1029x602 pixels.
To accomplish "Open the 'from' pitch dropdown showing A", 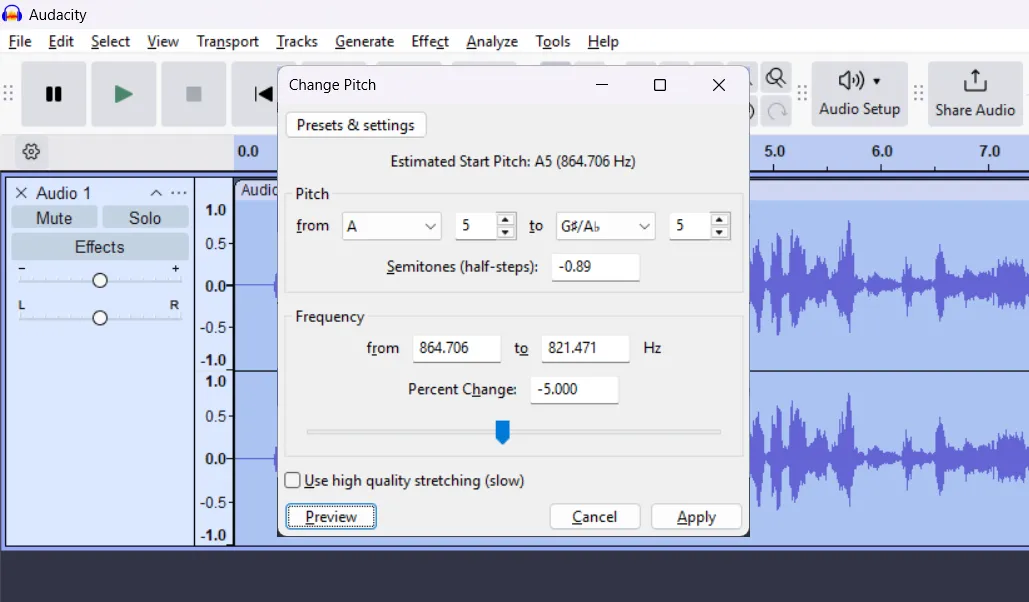I will coord(391,226).
